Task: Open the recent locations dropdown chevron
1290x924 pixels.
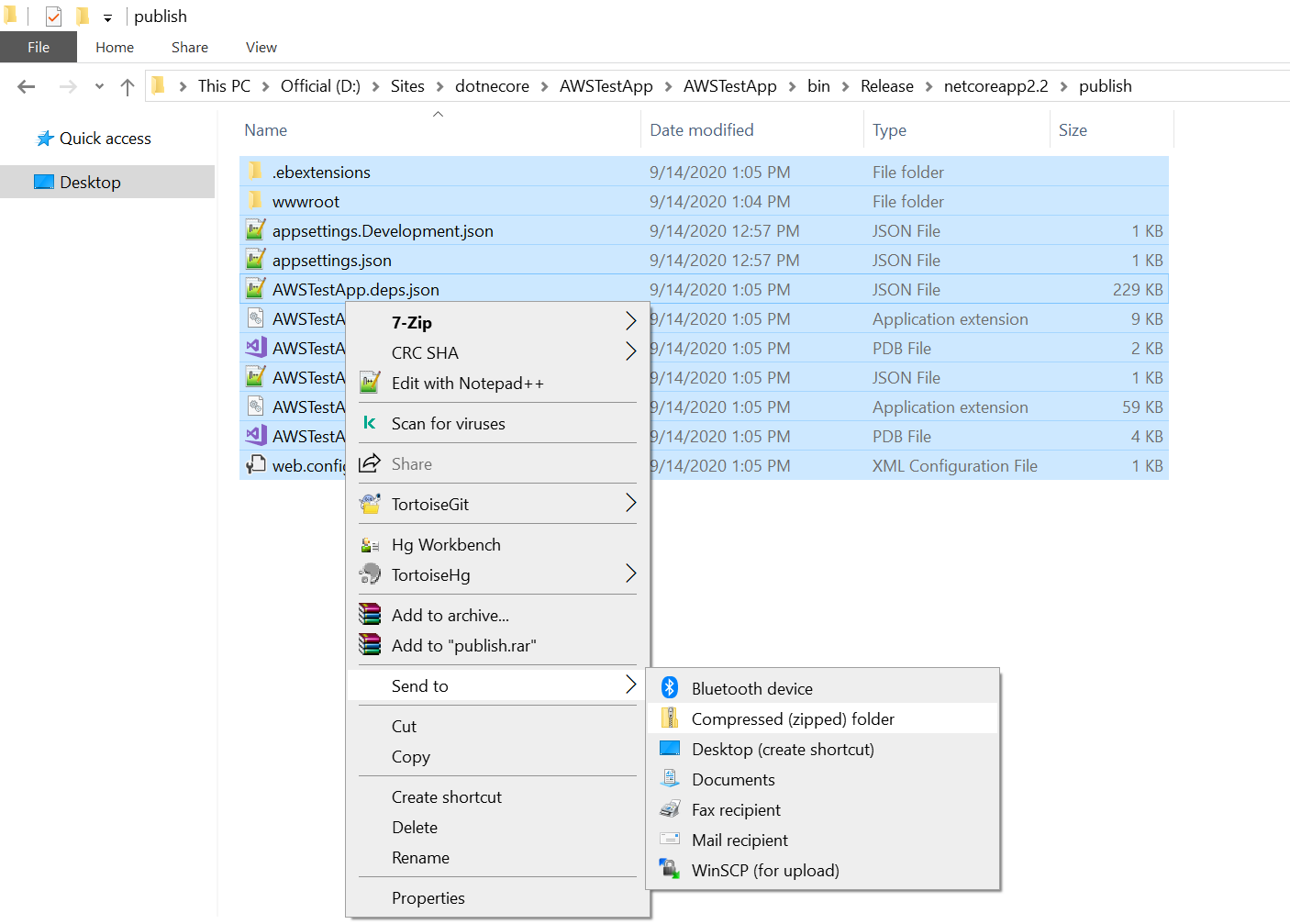Action: click(99, 86)
